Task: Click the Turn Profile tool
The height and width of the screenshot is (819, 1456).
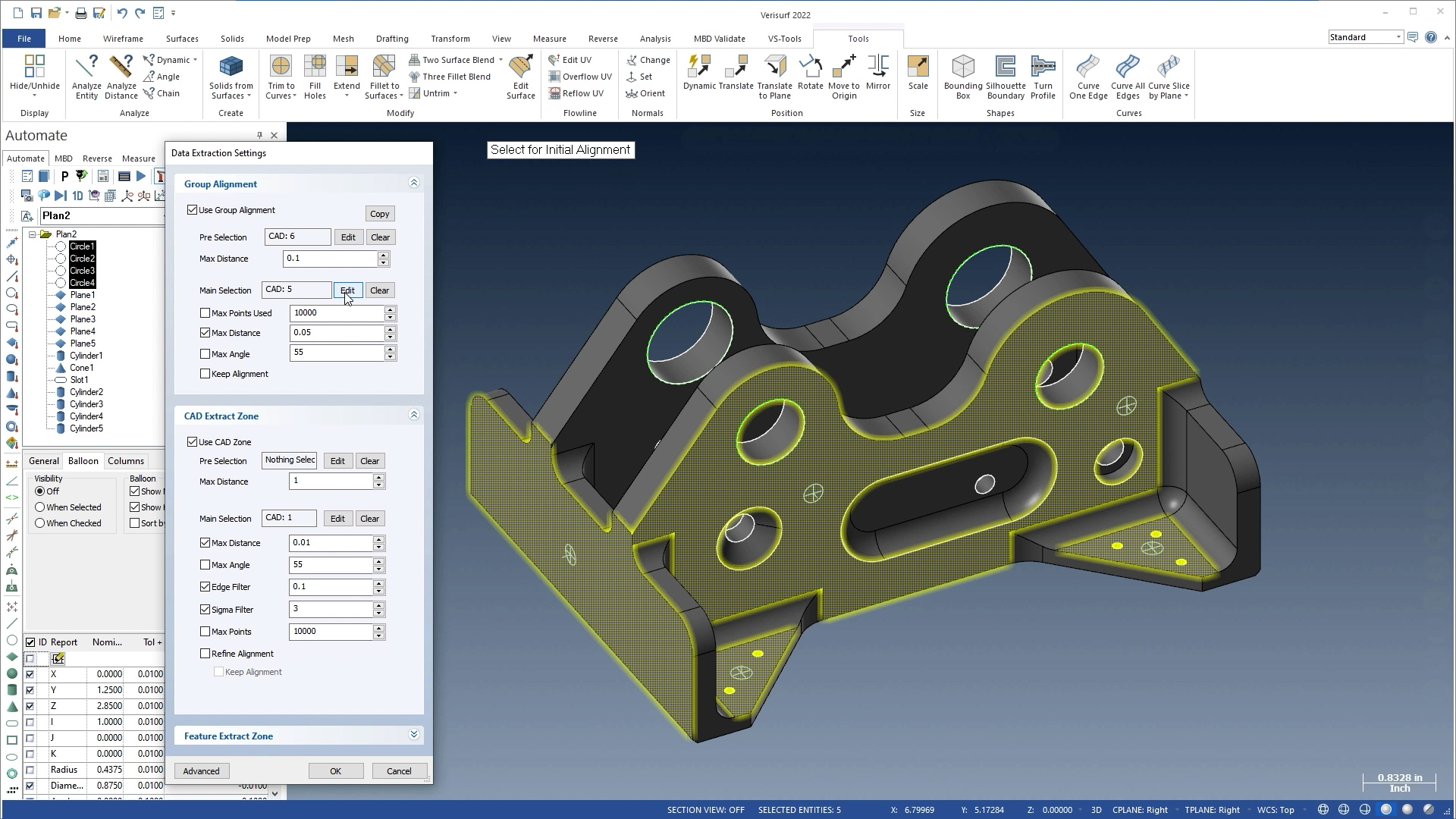Action: tap(1043, 76)
